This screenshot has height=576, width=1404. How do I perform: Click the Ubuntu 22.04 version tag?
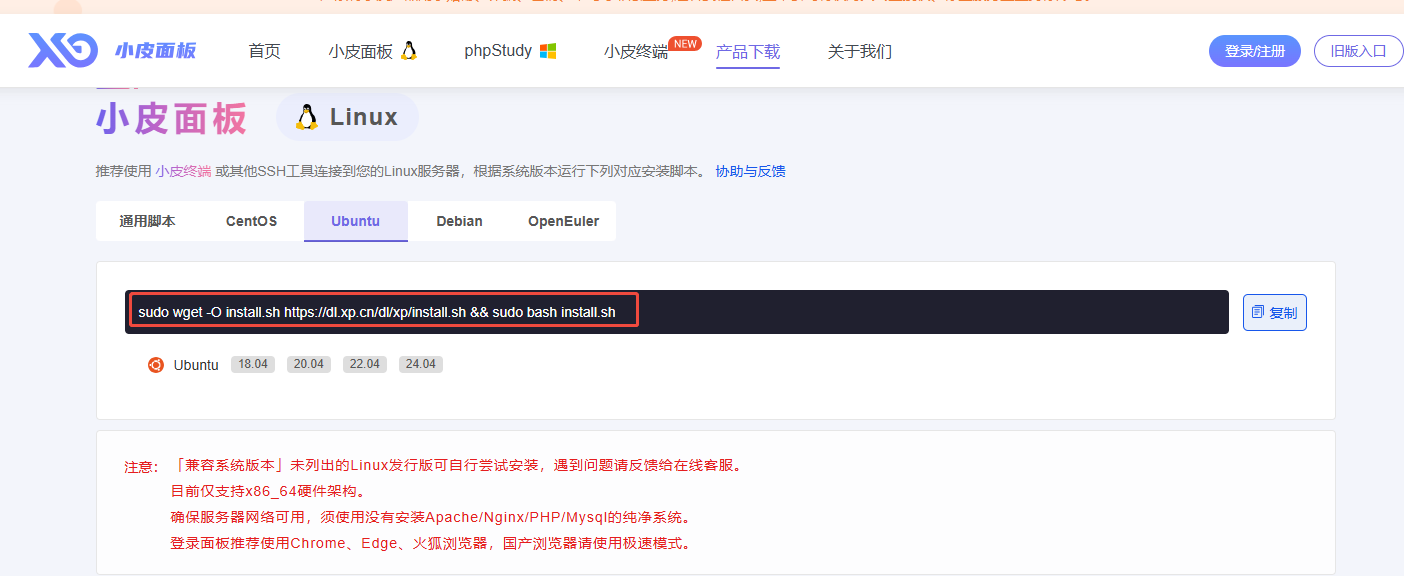364,364
